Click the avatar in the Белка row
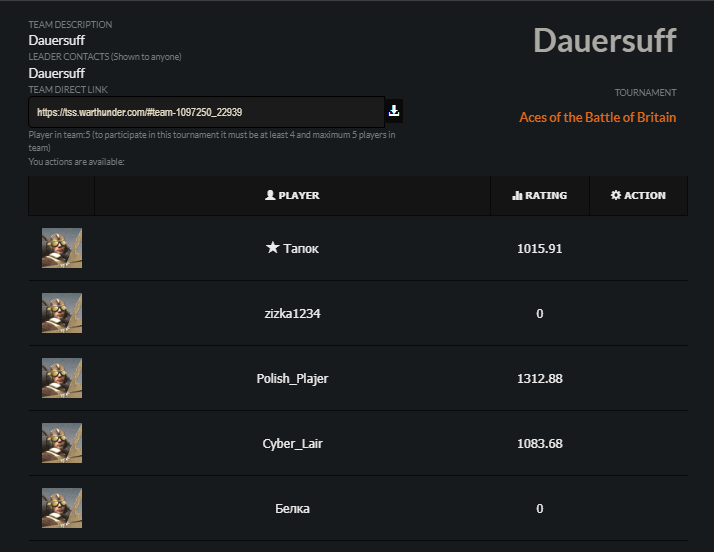Image resolution: width=714 pixels, height=552 pixels. click(62, 508)
